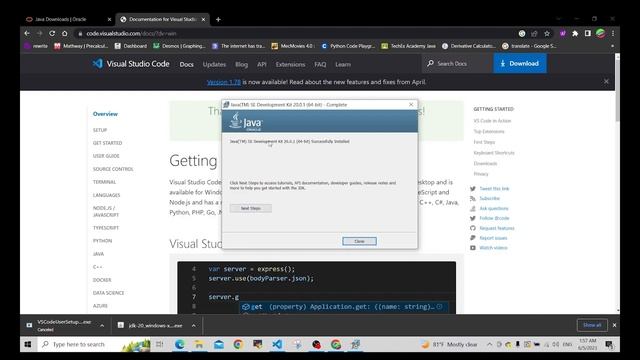The image size is (640, 360).
Task: Open the Extensions nav item
Action: [290, 64]
